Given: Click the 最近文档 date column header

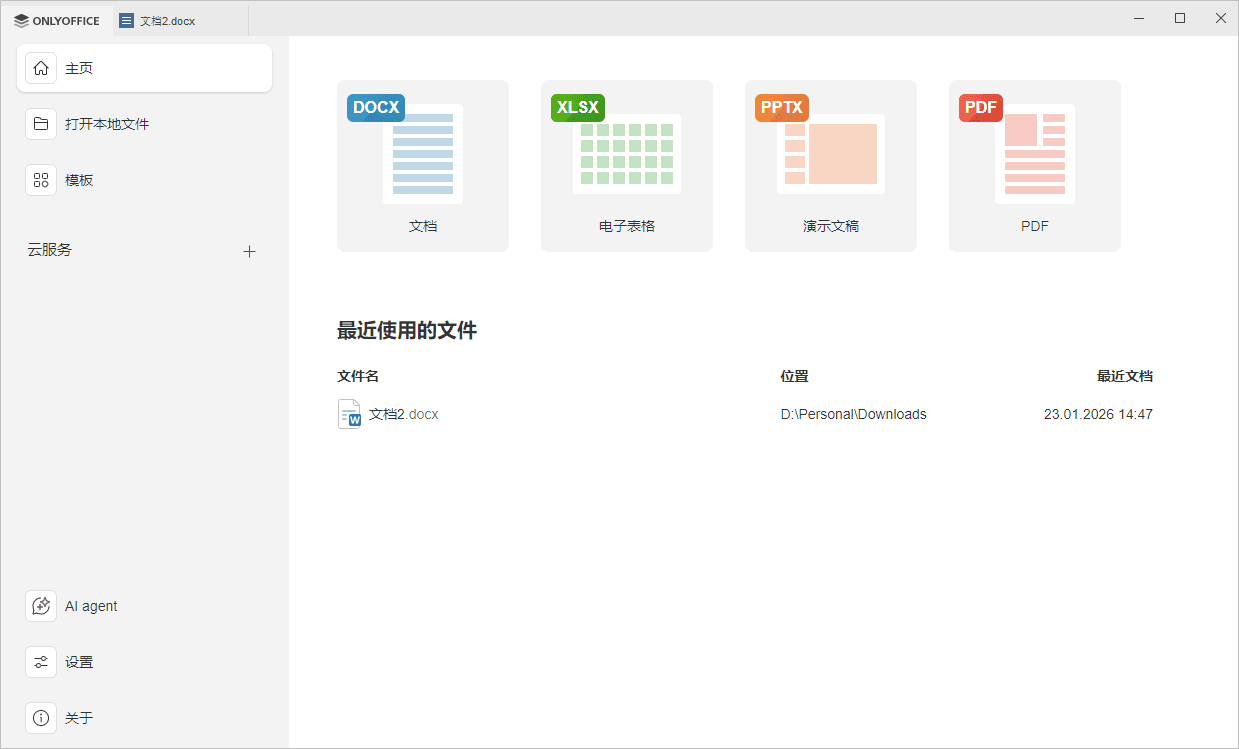Looking at the screenshot, I should pos(1124,376).
